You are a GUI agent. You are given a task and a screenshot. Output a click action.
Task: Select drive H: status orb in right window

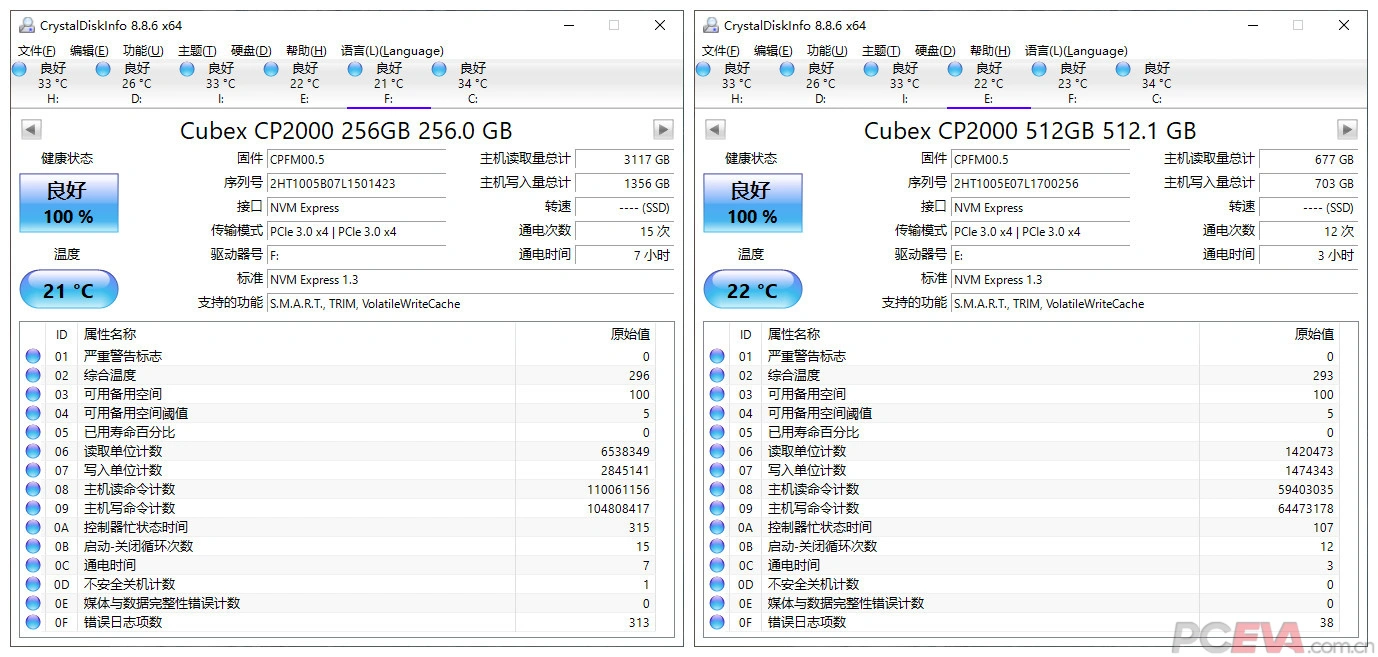(x=703, y=69)
